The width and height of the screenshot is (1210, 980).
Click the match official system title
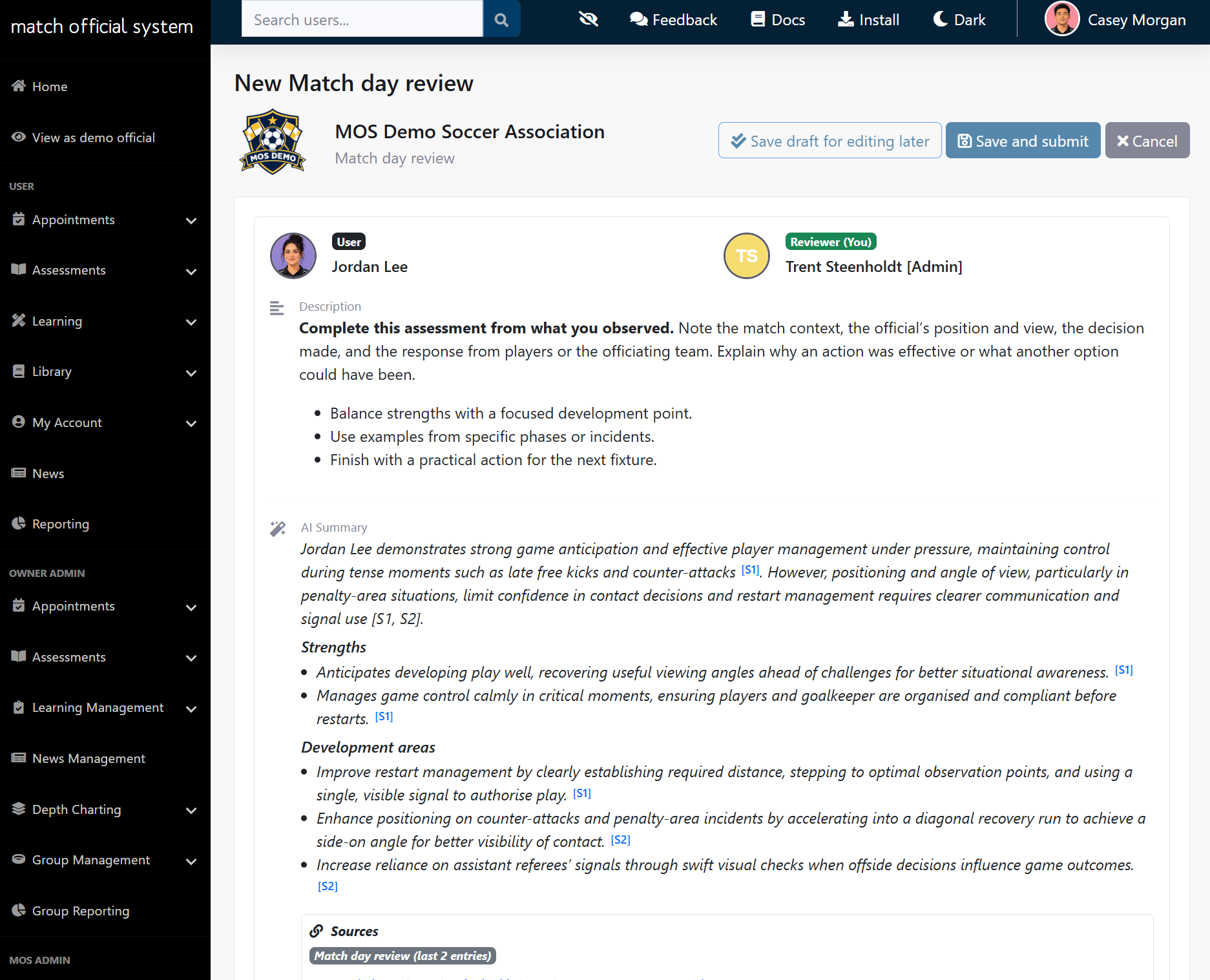click(102, 26)
